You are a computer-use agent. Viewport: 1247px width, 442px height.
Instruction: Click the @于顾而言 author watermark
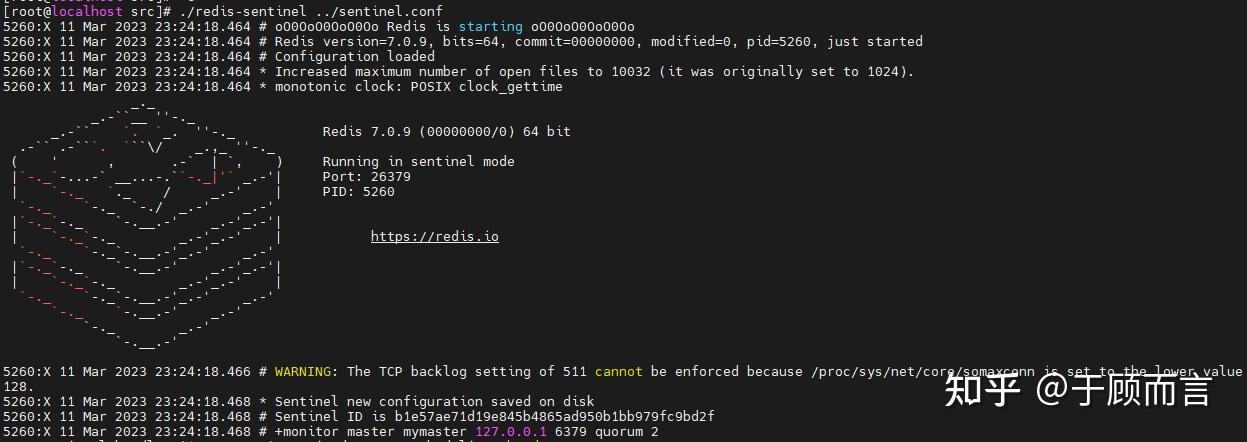(x=1124, y=390)
